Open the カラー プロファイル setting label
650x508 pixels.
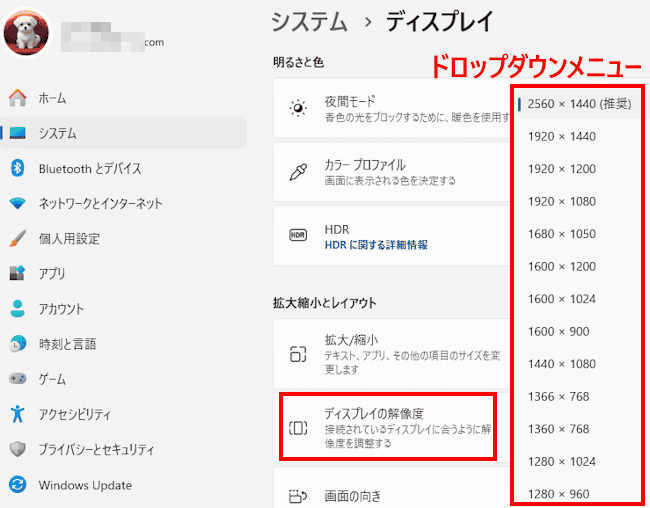(x=365, y=165)
